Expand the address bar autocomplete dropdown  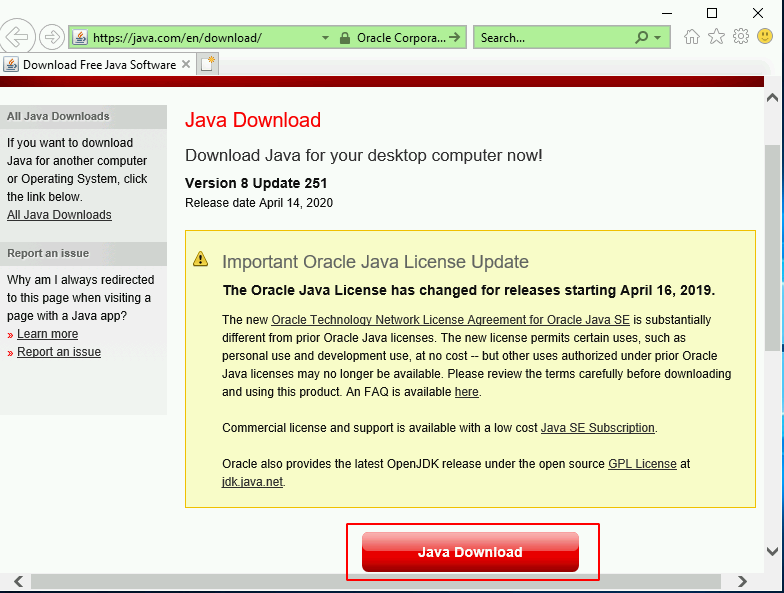(x=326, y=38)
